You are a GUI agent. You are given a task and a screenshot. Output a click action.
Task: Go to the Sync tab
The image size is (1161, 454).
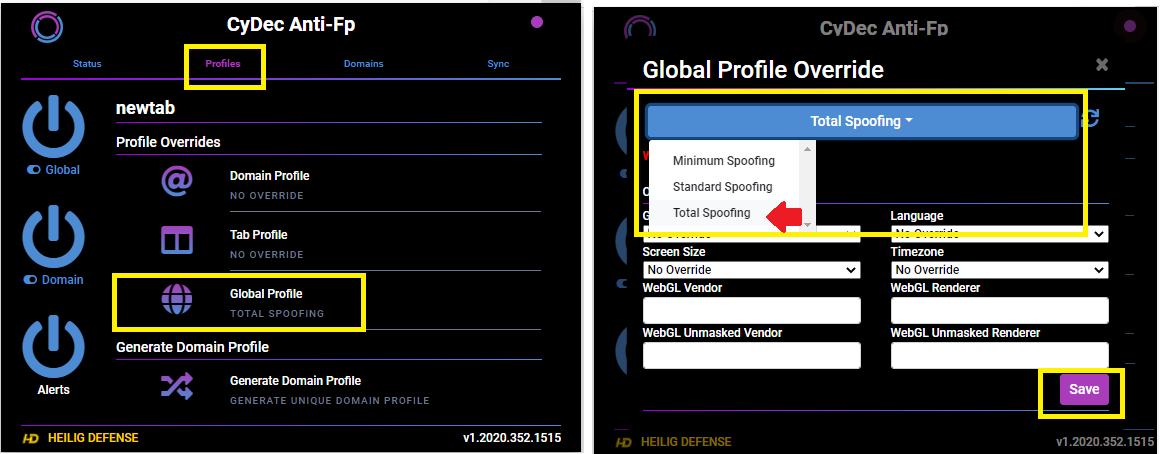[x=498, y=64]
